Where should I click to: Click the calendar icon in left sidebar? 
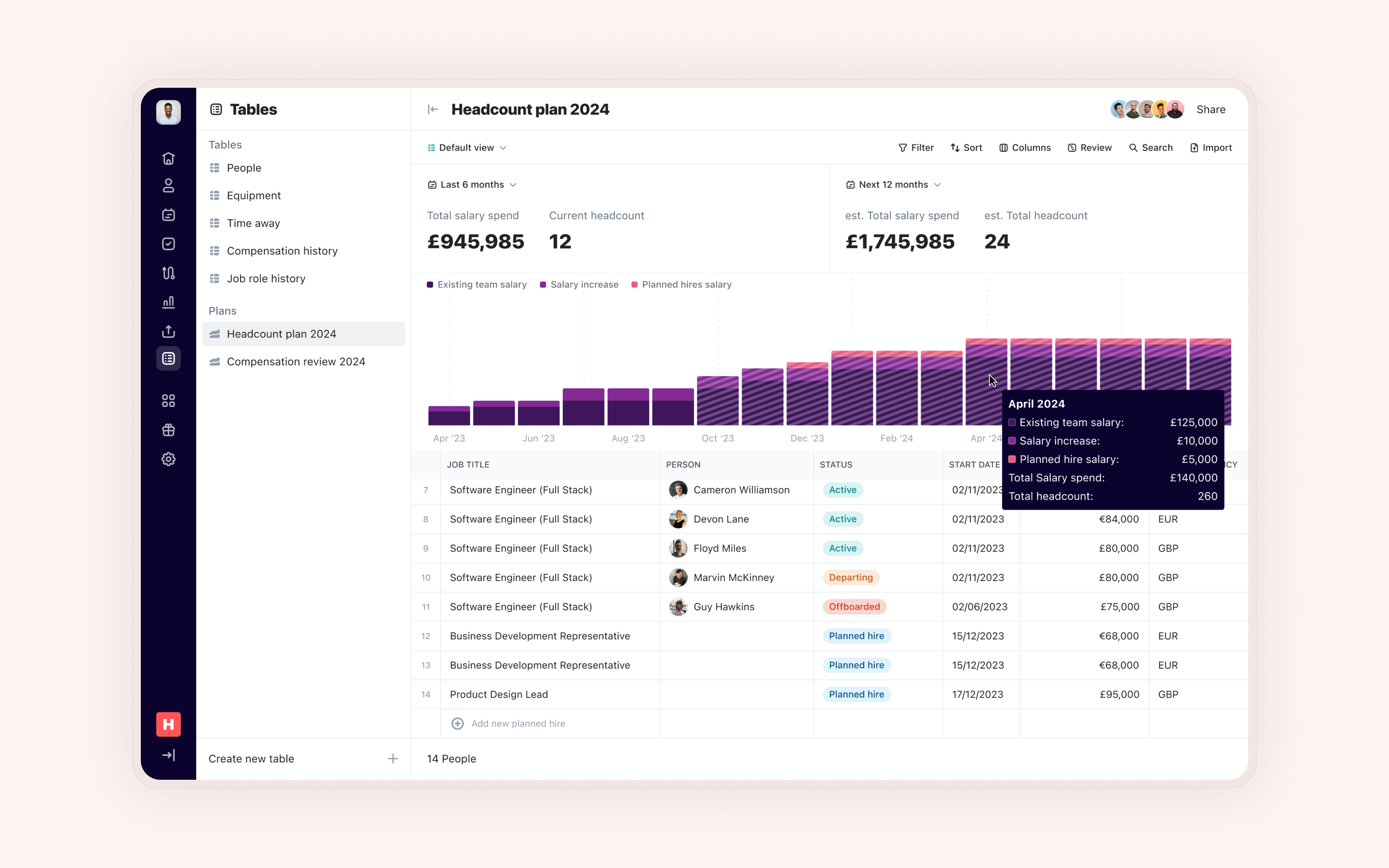[168, 215]
